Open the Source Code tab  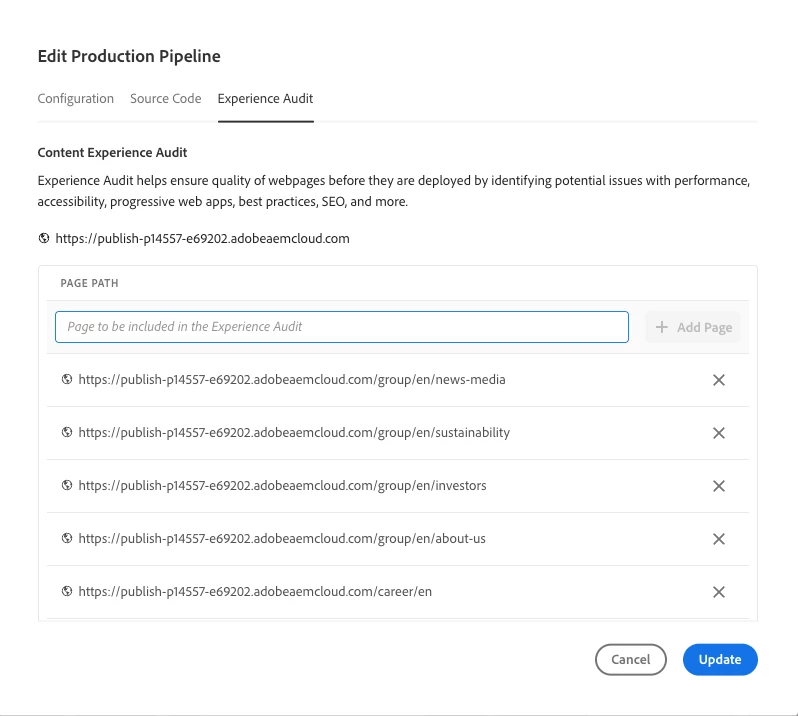[166, 99]
